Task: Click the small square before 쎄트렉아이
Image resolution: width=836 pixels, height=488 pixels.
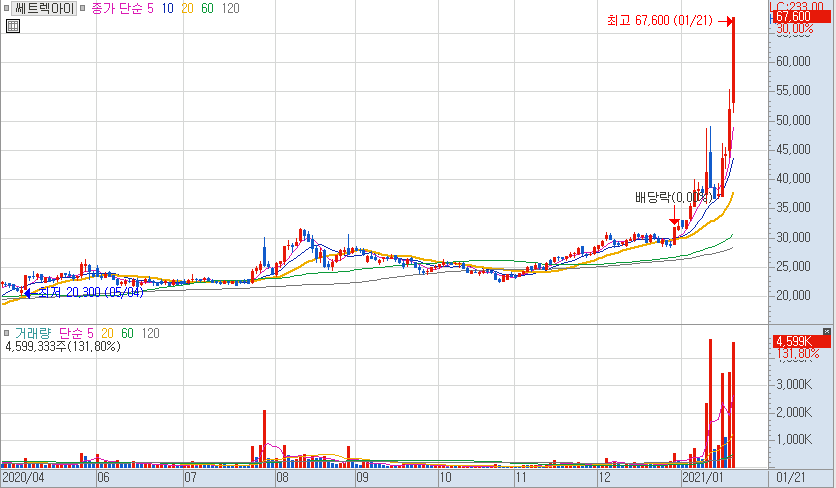Action: [x=6, y=9]
